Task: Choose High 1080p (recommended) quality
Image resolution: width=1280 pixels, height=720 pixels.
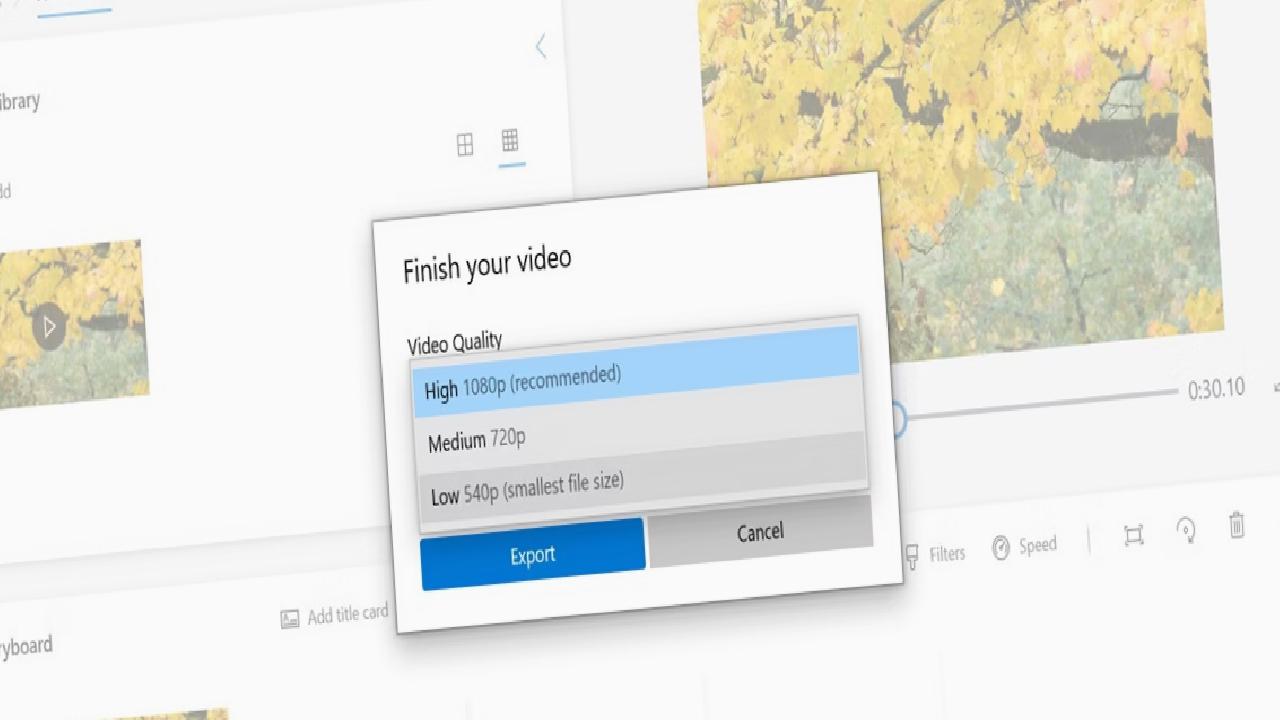Action: (636, 374)
